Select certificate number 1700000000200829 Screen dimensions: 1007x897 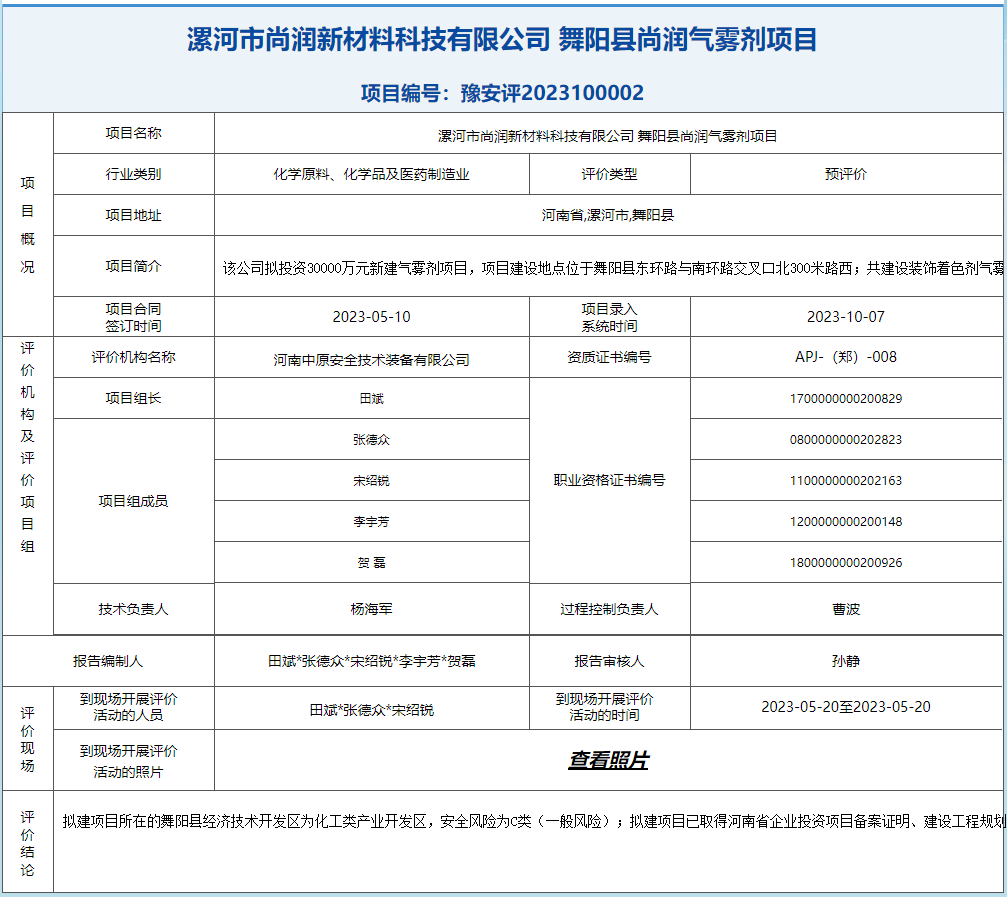tap(846, 399)
